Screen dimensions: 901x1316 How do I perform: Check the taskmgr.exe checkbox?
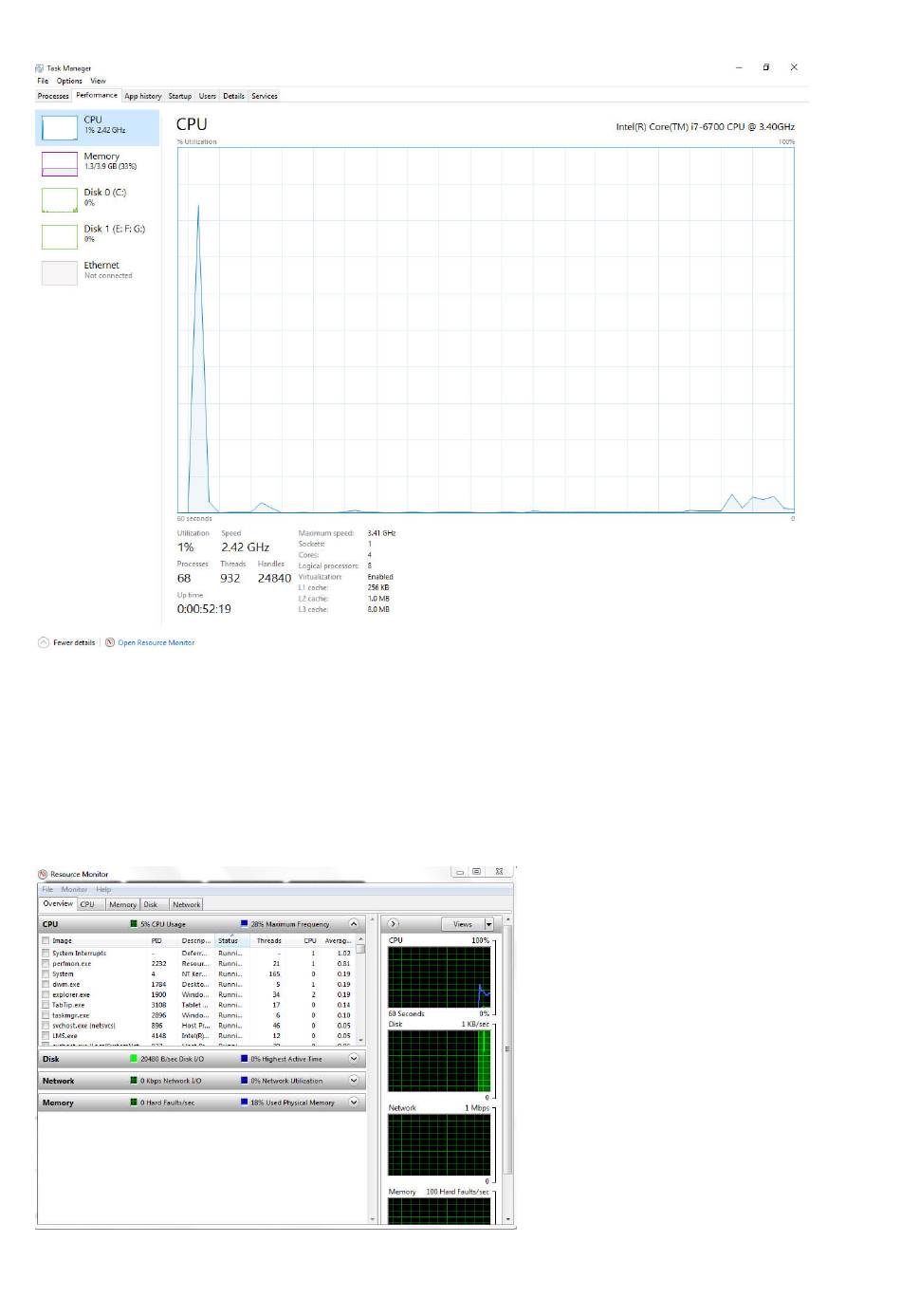(x=46, y=1015)
